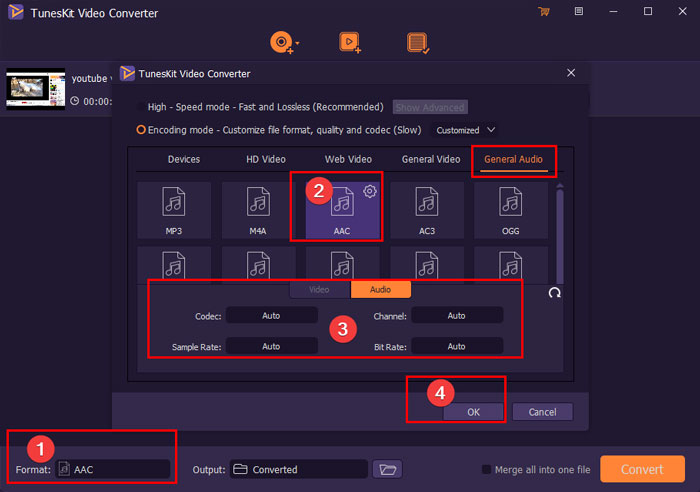
Task: Open the Codec dropdown
Action: click(x=271, y=316)
